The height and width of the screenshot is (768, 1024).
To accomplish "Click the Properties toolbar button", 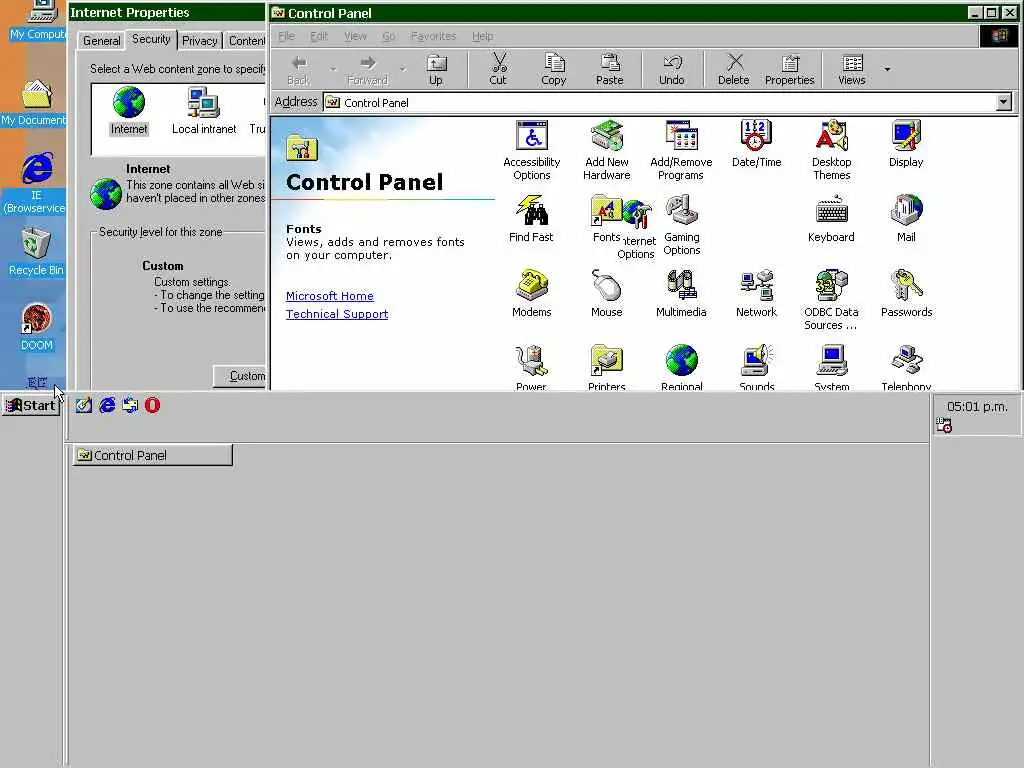I will tap(790, 69).
